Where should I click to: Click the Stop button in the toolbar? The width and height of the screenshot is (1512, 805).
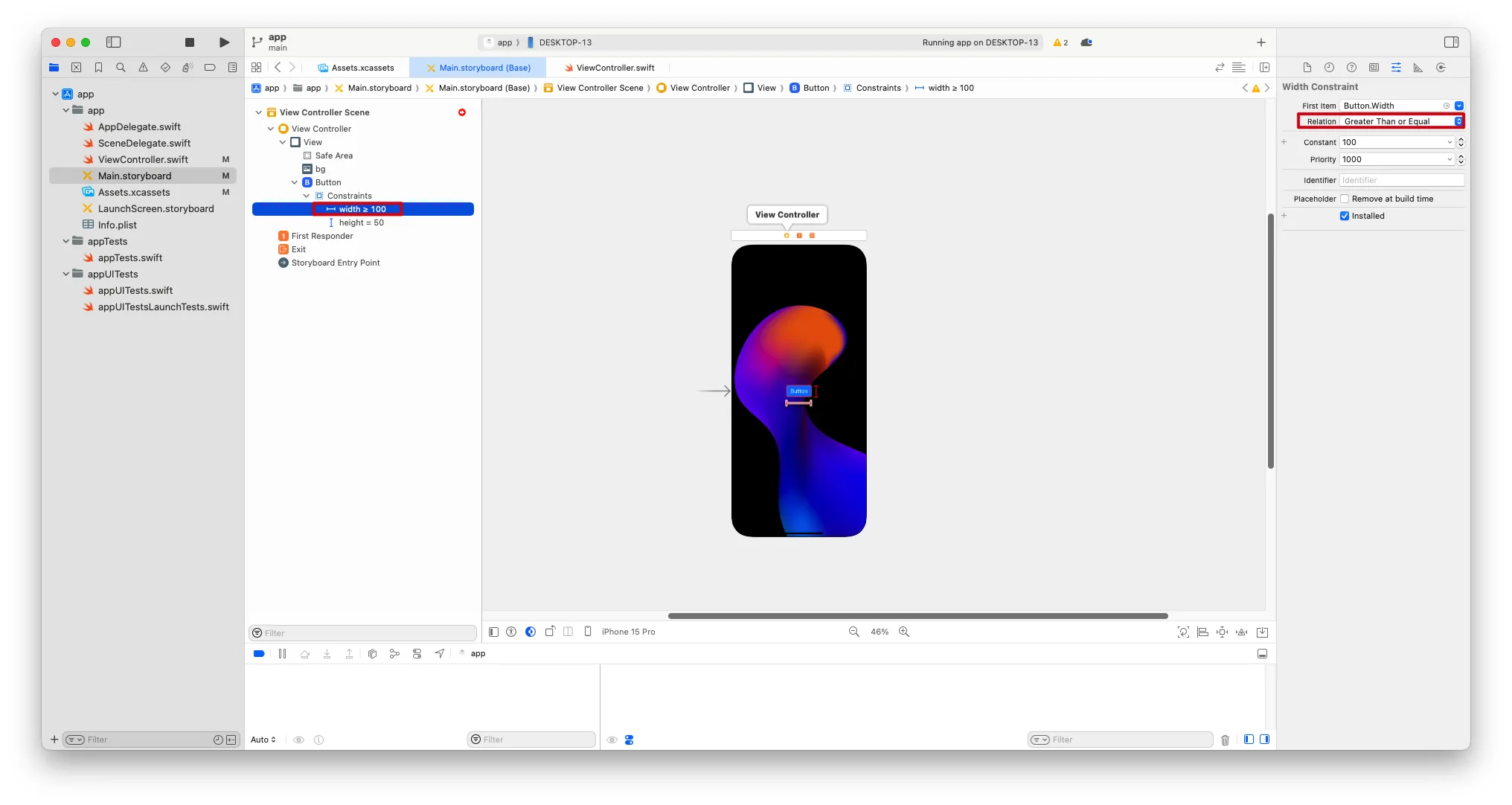190,42
